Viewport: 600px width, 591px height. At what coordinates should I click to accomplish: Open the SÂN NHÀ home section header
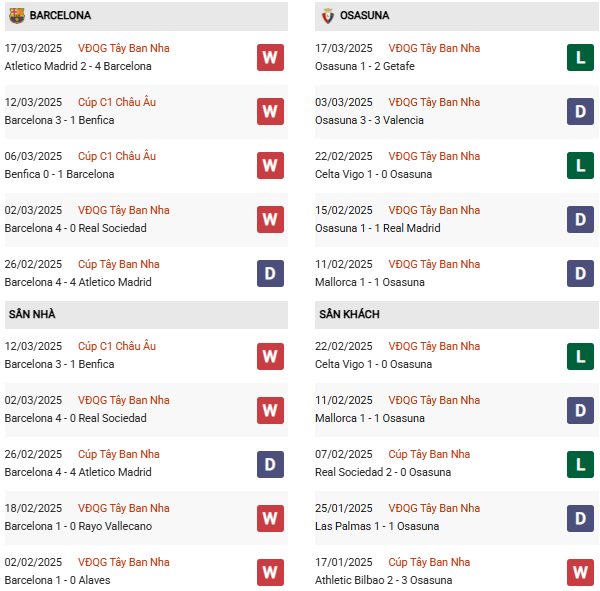(x=32, y=314)
